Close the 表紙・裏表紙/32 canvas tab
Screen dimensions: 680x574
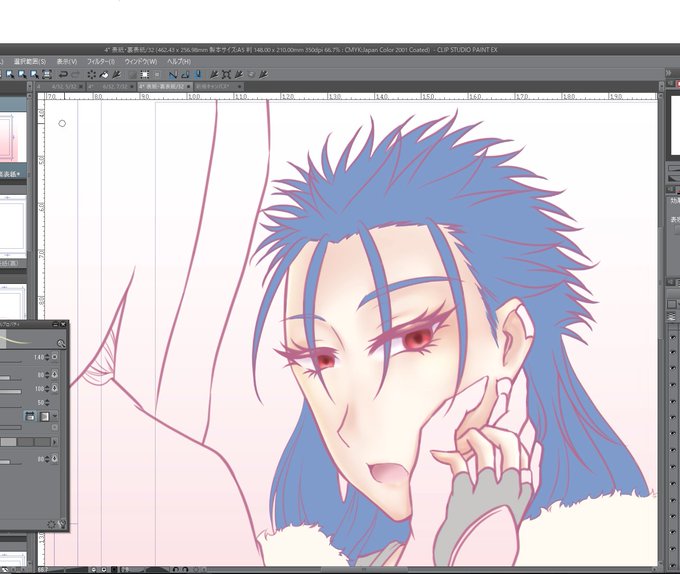188,87
